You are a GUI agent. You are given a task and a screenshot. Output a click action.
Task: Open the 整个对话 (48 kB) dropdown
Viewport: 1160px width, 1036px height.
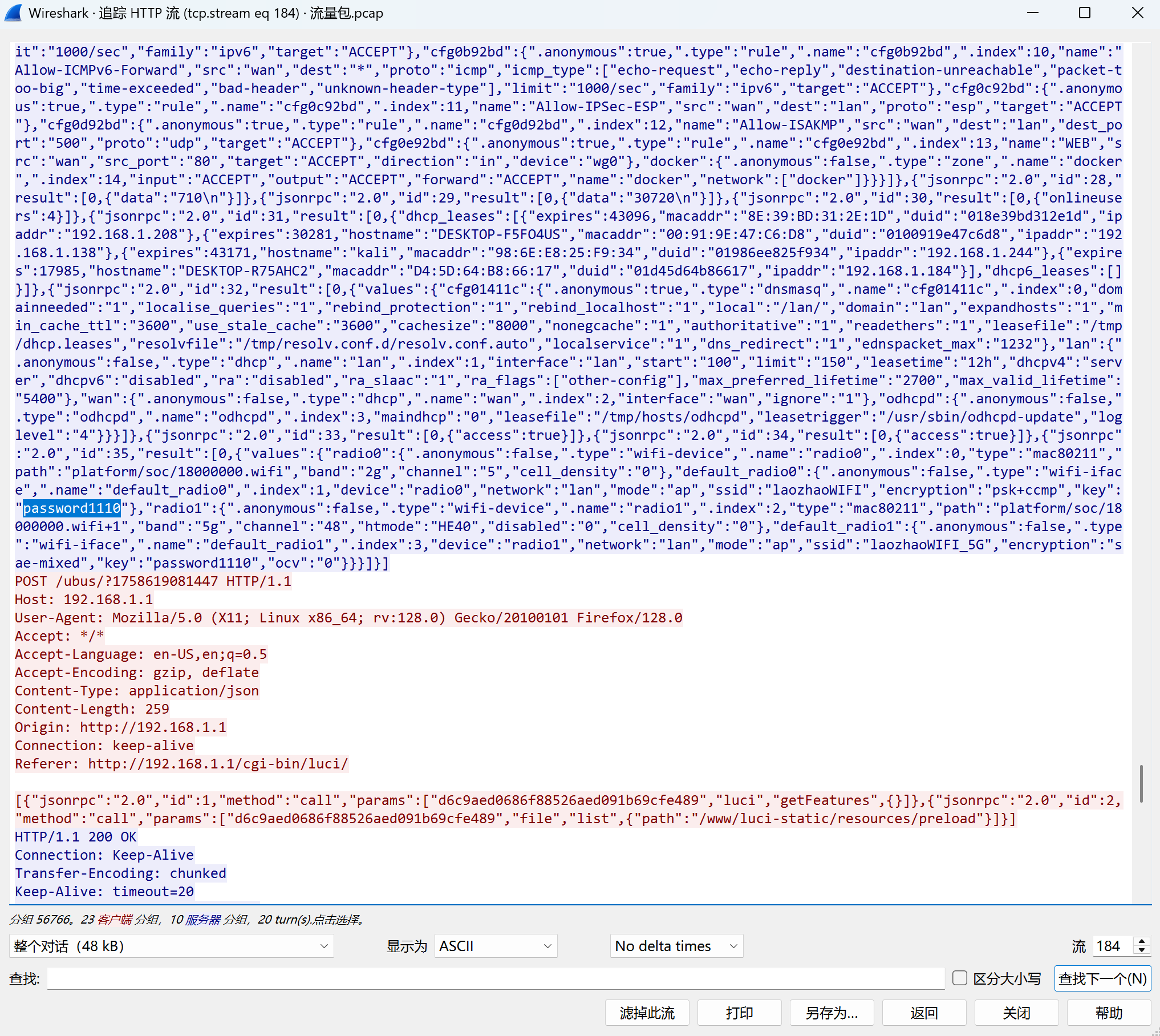pyautogui.click(x=171, y=946)
